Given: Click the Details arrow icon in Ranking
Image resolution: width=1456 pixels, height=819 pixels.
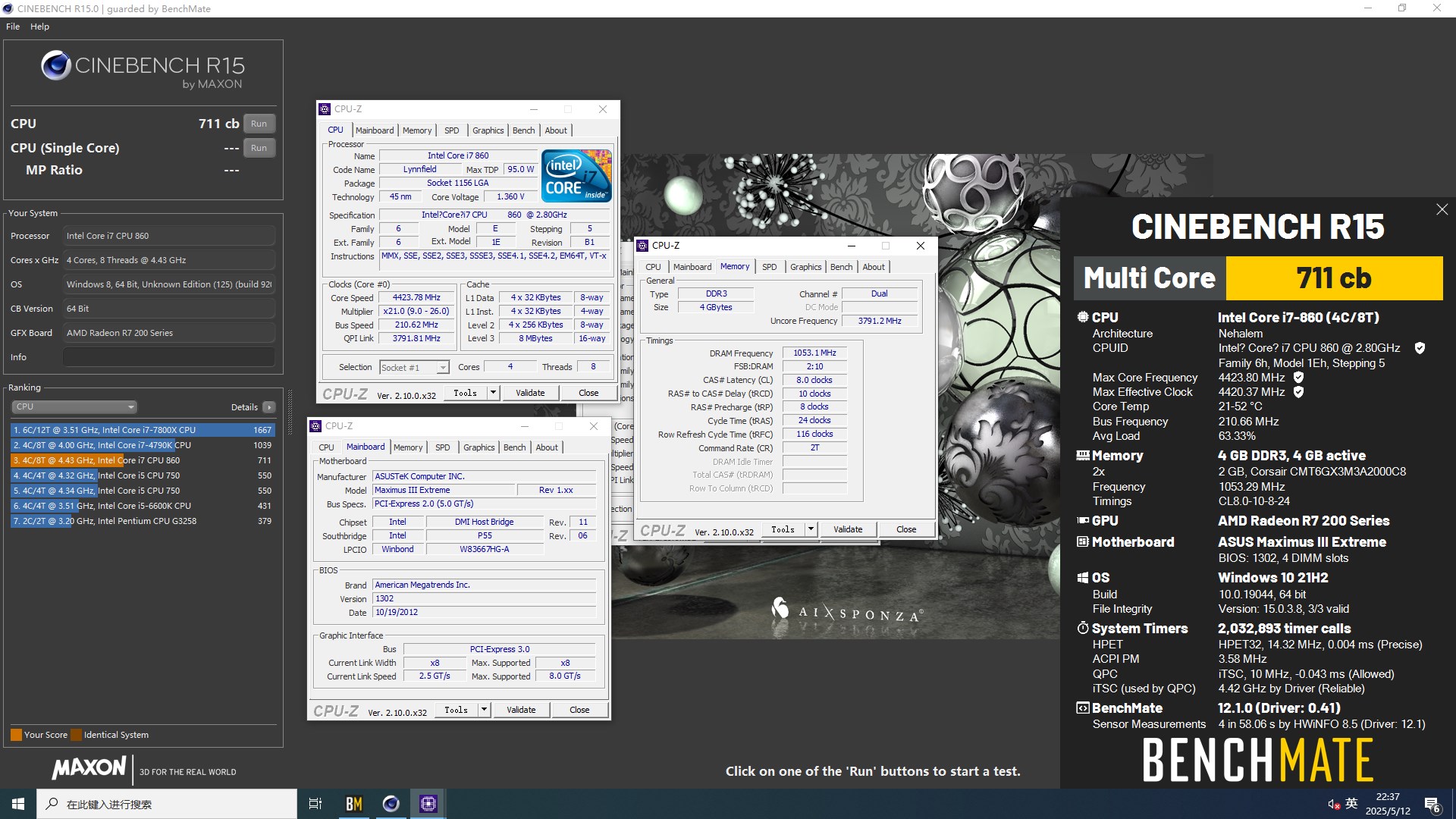Looking at the screenshot, I should [x=268, y=407].
